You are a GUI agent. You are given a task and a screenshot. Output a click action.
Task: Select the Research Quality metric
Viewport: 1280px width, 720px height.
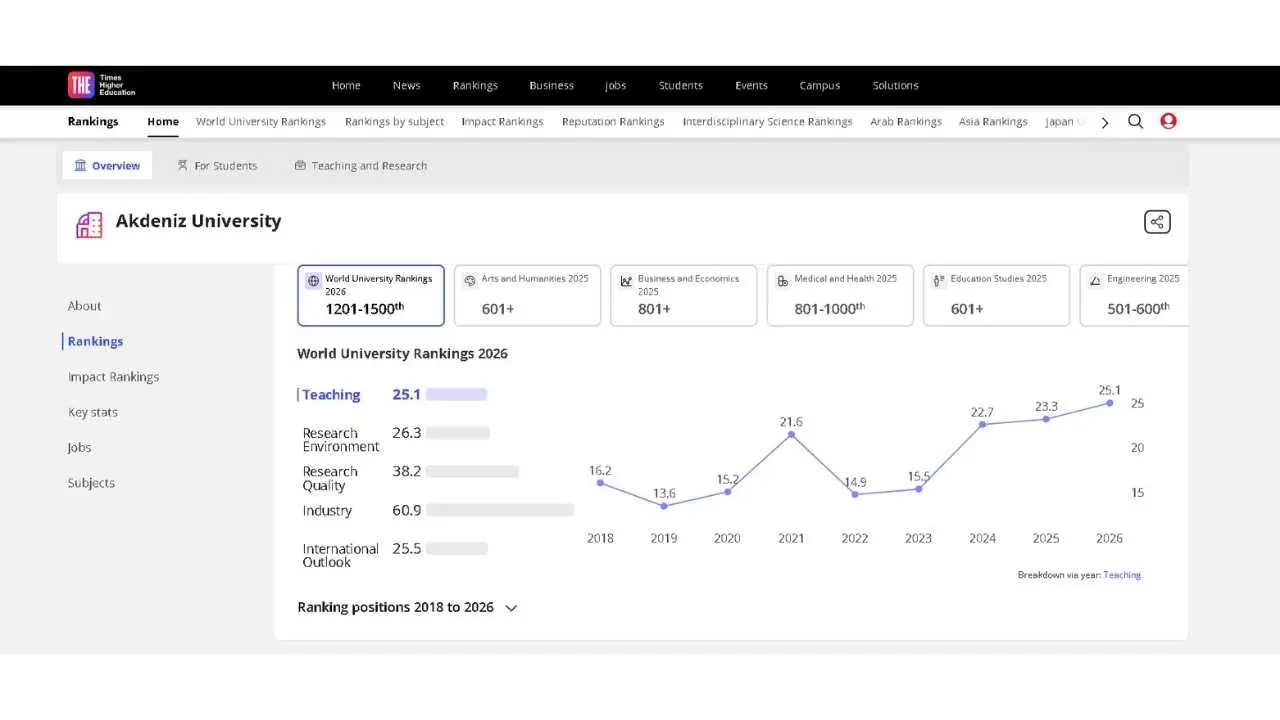click(x=330, y=478)
